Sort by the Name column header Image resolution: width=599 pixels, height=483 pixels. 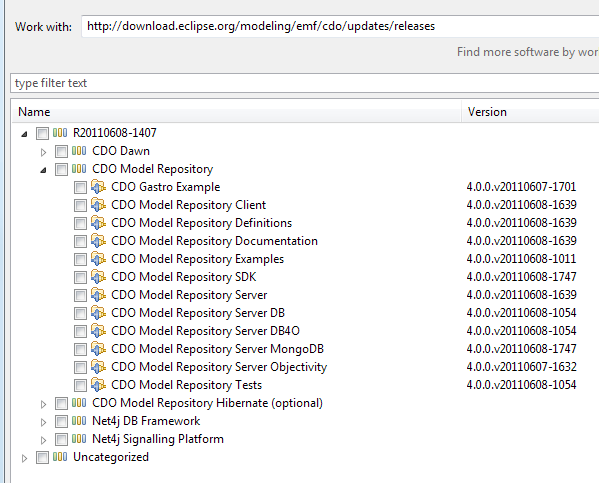click(236, 112)
